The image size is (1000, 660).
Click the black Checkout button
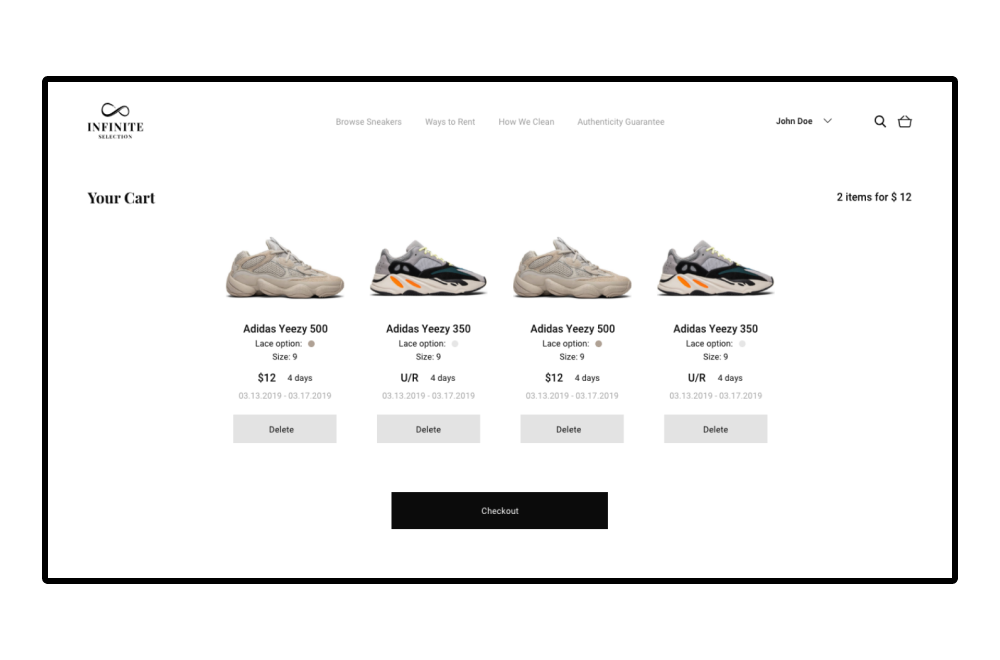(x=499, y=510)
